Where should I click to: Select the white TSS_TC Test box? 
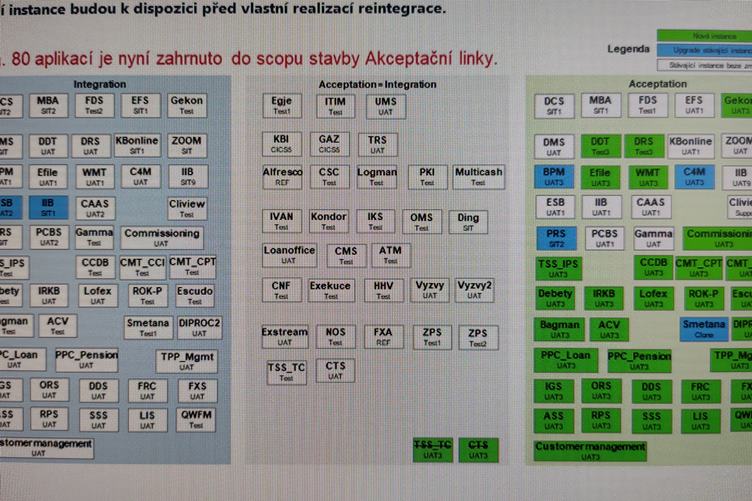[286, 372]
